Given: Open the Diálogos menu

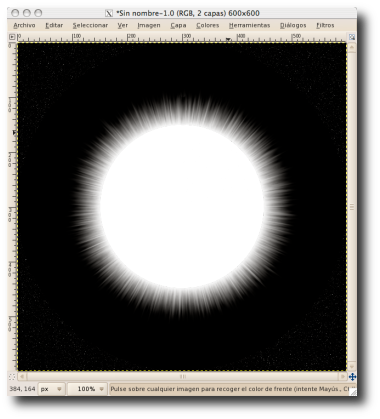Looking at the screenshot, I should [x=293, y=25].
